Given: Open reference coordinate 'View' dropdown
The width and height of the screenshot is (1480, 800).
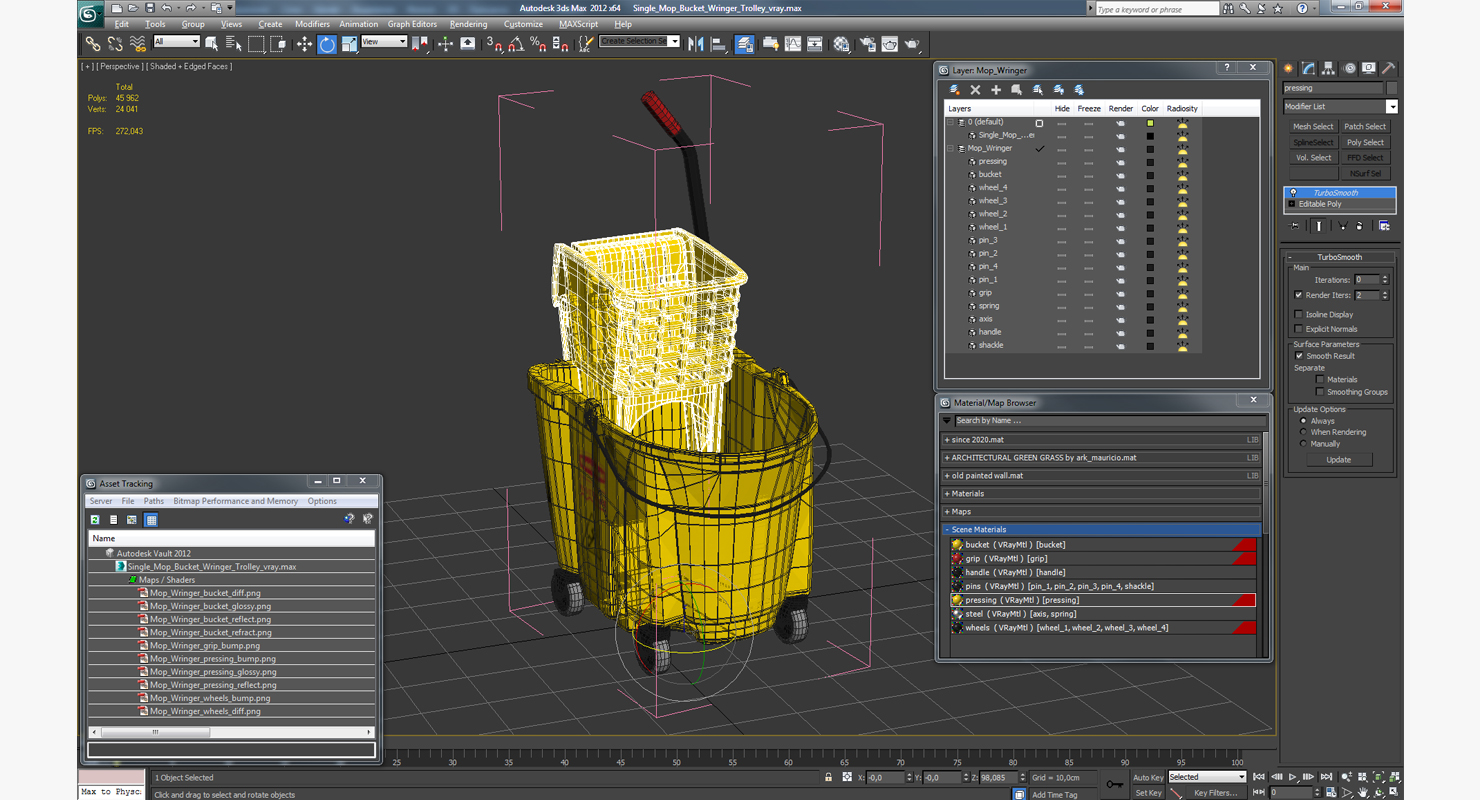Looking at the screenshot, I should coord(384,42).
